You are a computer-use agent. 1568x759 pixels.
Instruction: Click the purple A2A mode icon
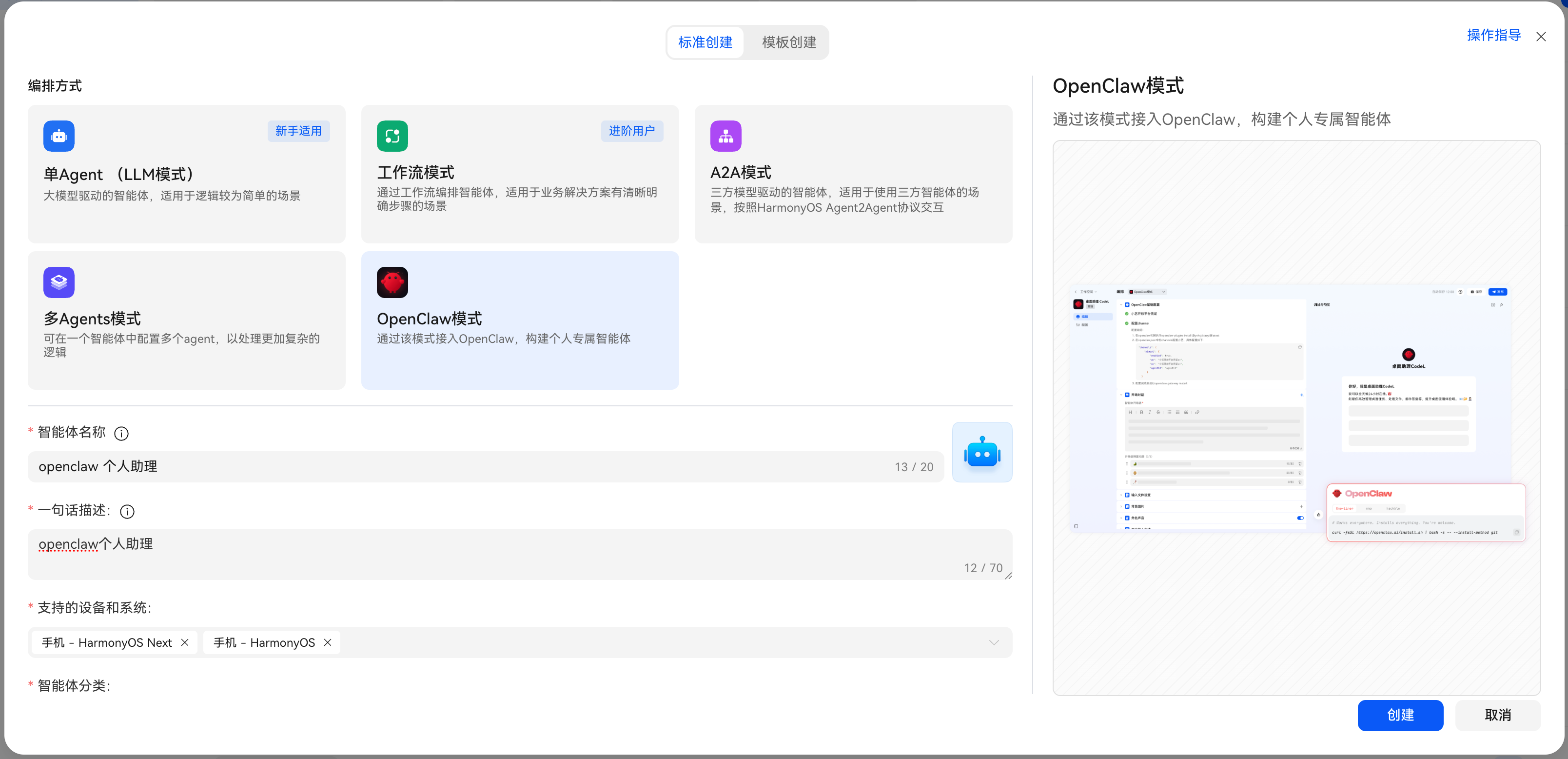coord(725,136)
